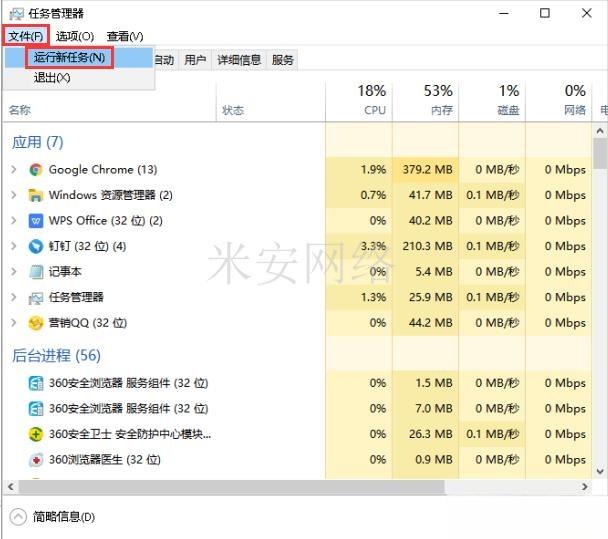Click the 简略信息(D) link
The width and height of the screenshot is (608, 539).
pos(64,517)
